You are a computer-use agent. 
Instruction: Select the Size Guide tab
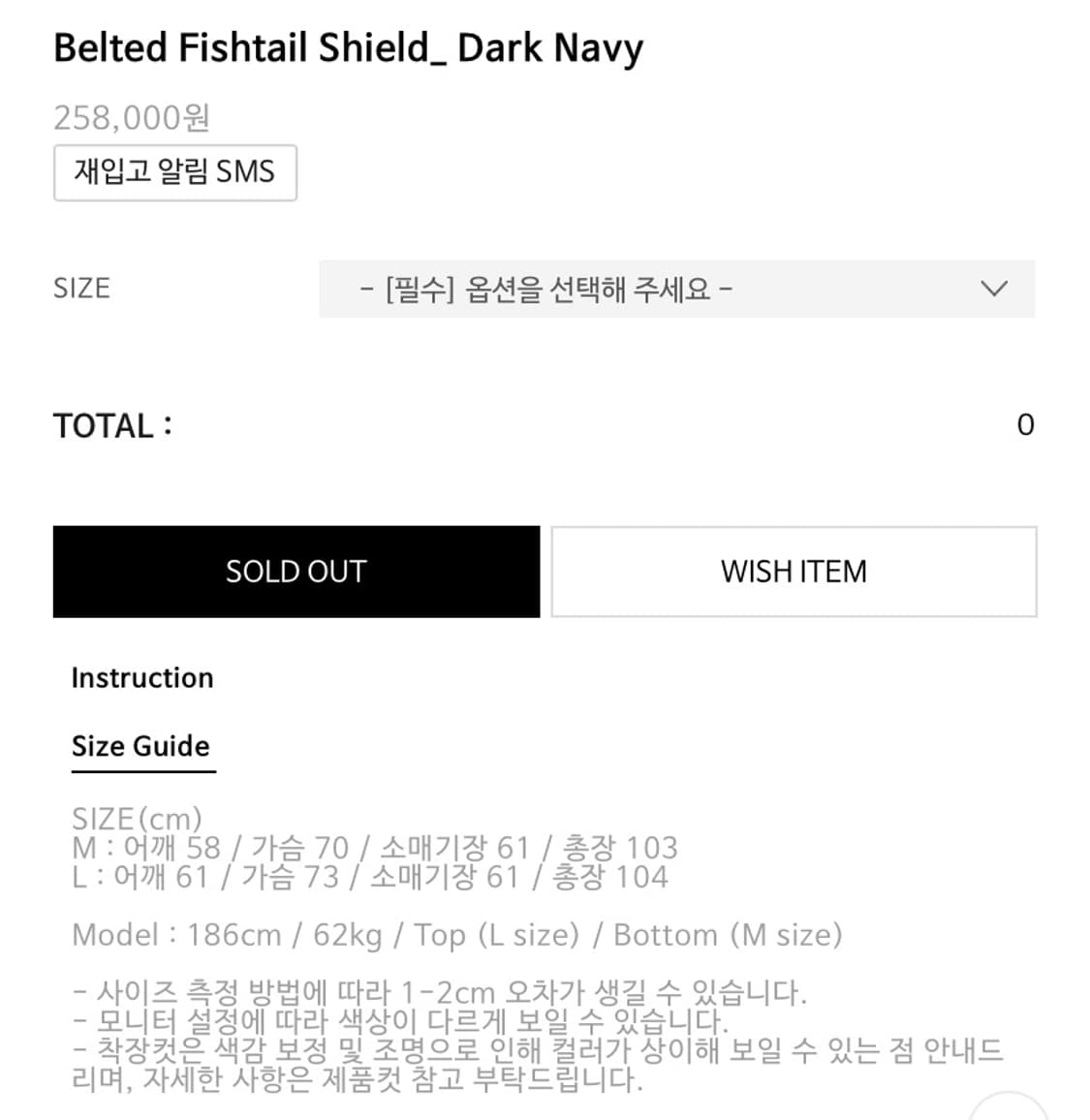click(141, 746)
